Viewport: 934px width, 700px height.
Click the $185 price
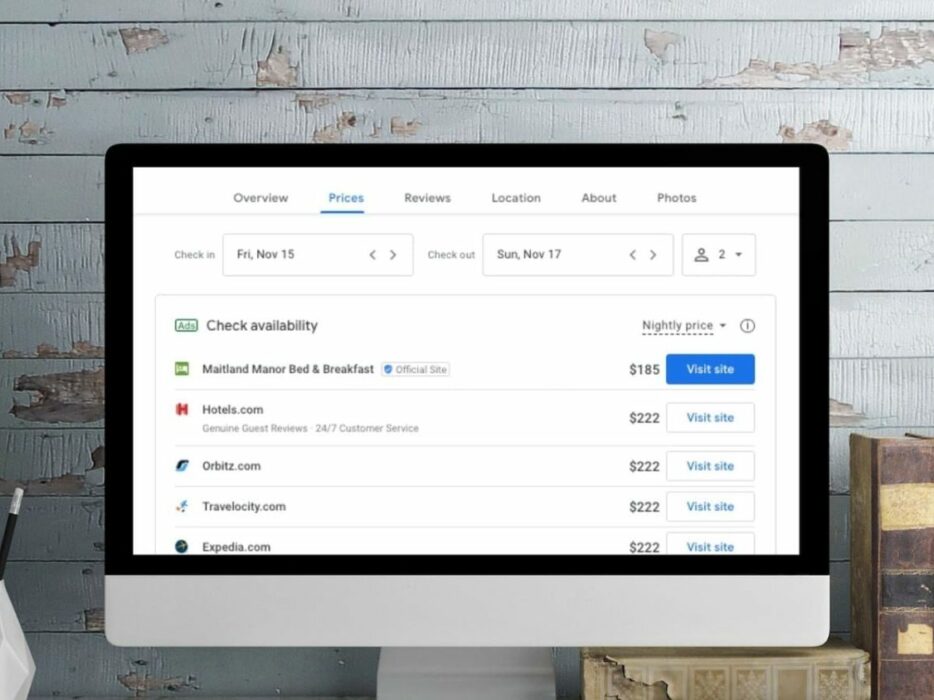pos(644,369)
